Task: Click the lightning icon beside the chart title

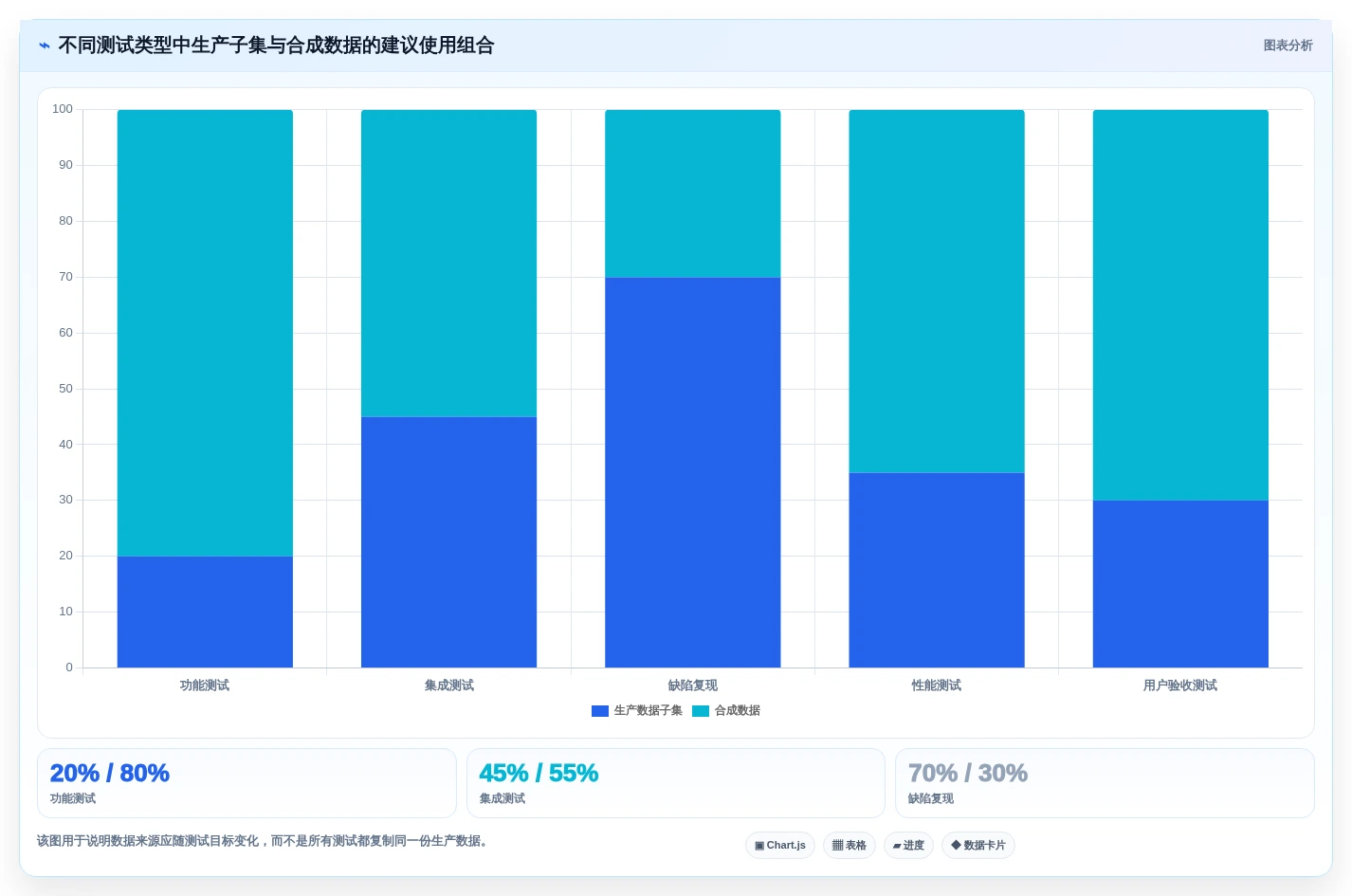Action: tap(44, 46)
